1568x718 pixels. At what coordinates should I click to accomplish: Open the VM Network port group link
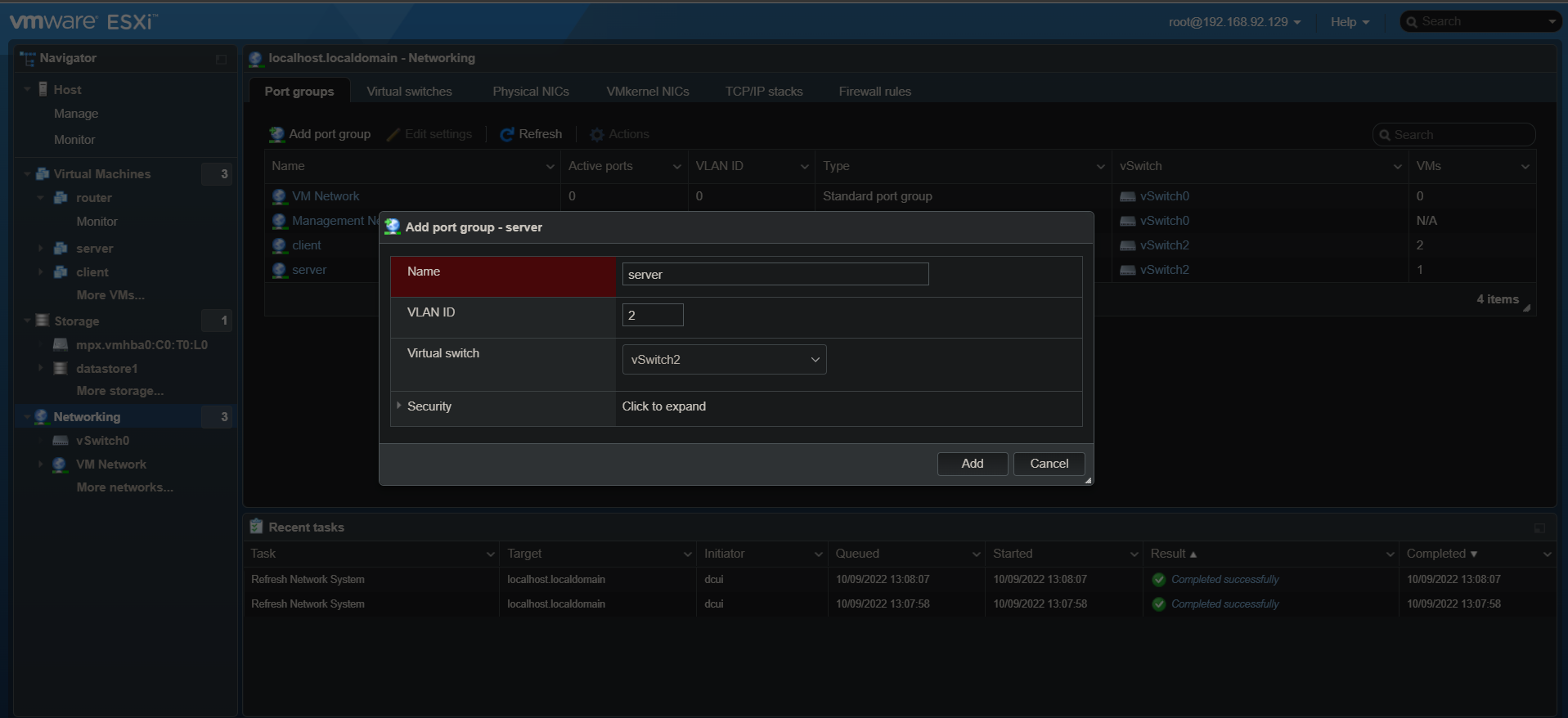tap(326, 196)
